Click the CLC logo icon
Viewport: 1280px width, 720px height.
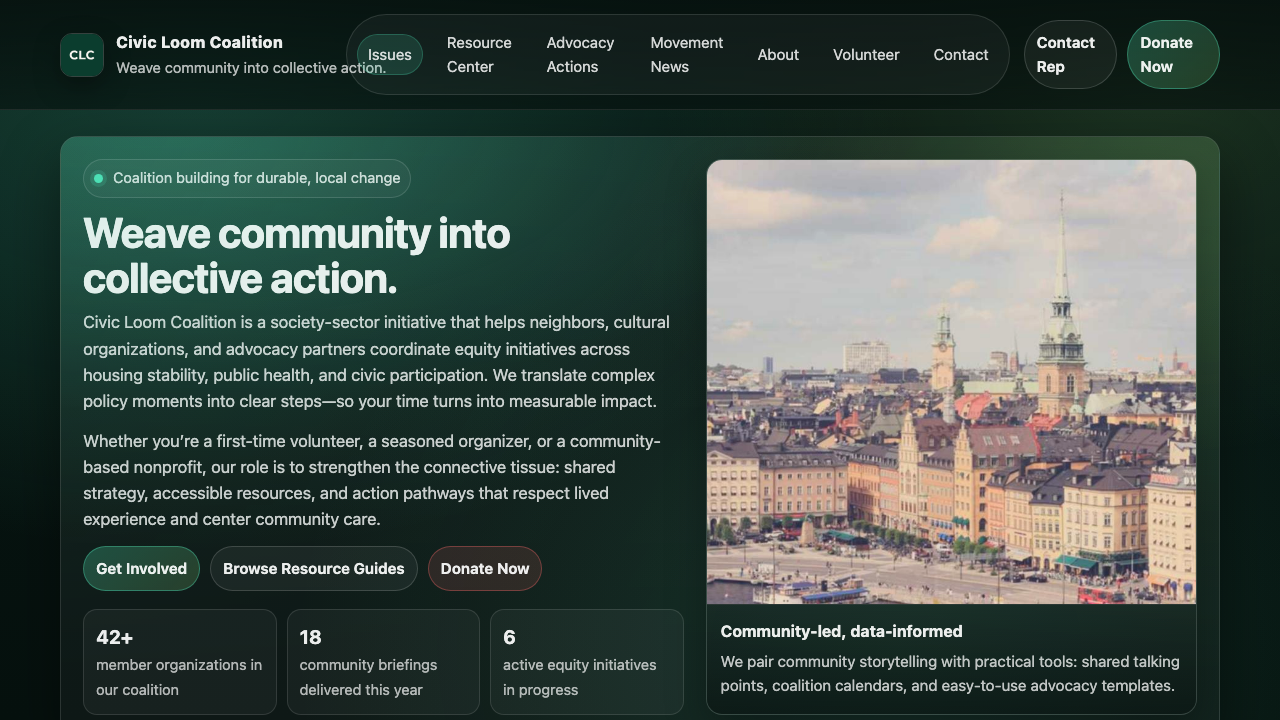(x=81, y=55)
